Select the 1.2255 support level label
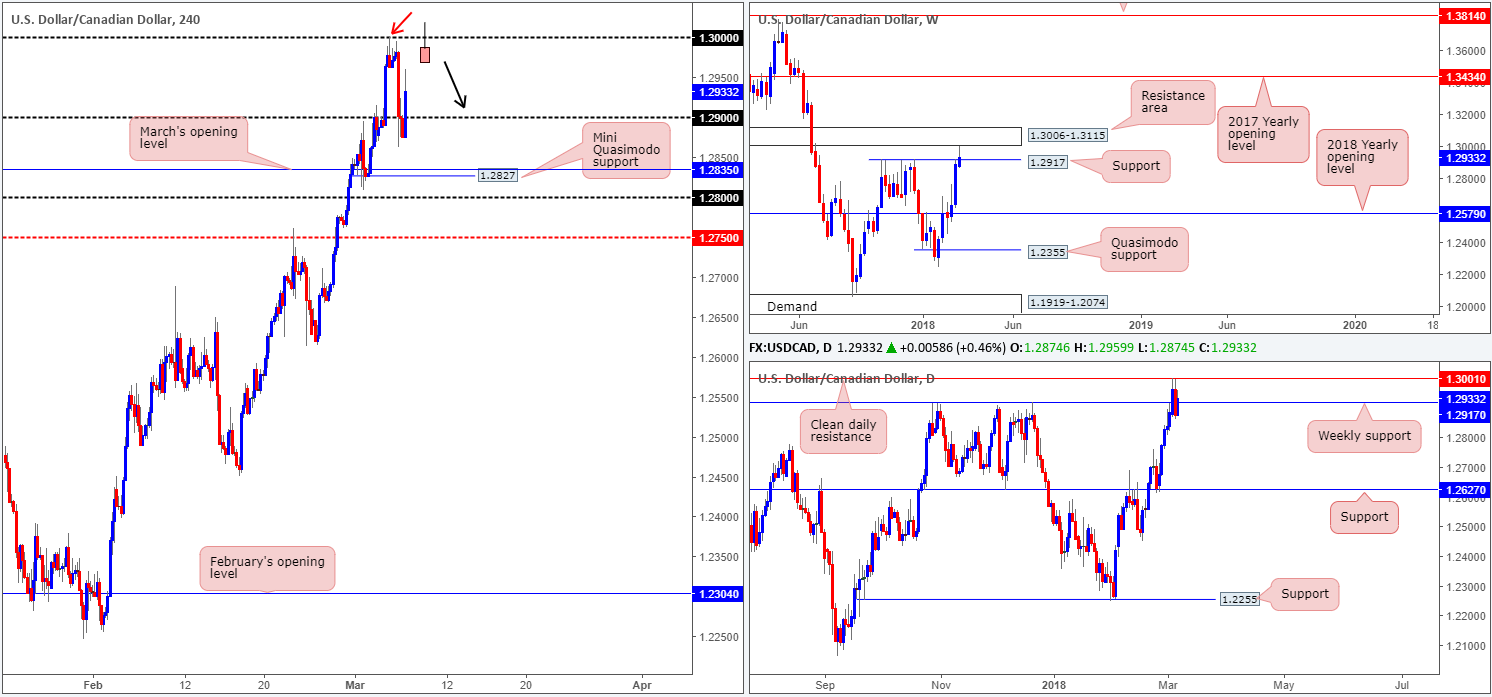Viewport: 1492px width, 697px height. coord(1241,600)
